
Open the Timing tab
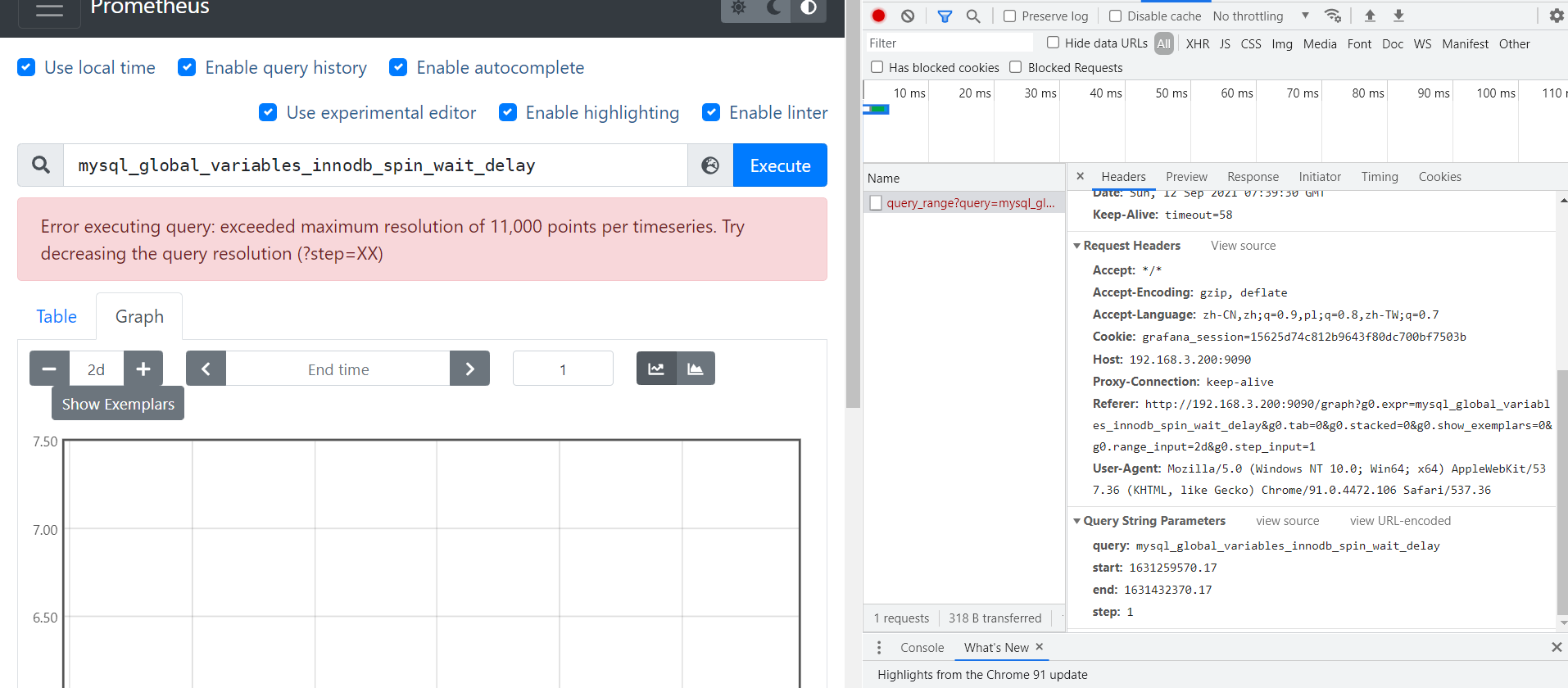pyautogui.click(x=1380, y=177)
